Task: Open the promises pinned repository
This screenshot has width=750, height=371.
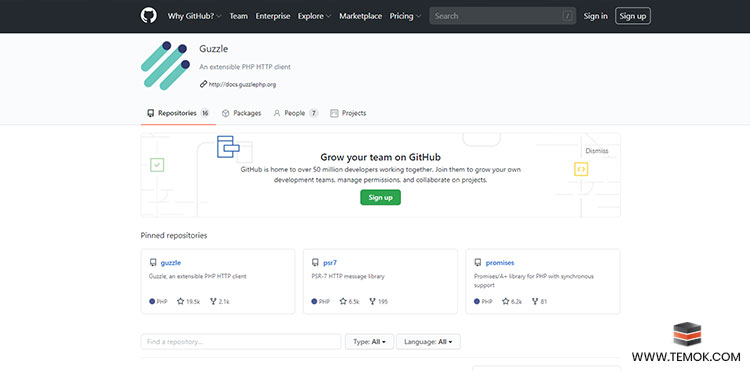Action: pos(500,262)
